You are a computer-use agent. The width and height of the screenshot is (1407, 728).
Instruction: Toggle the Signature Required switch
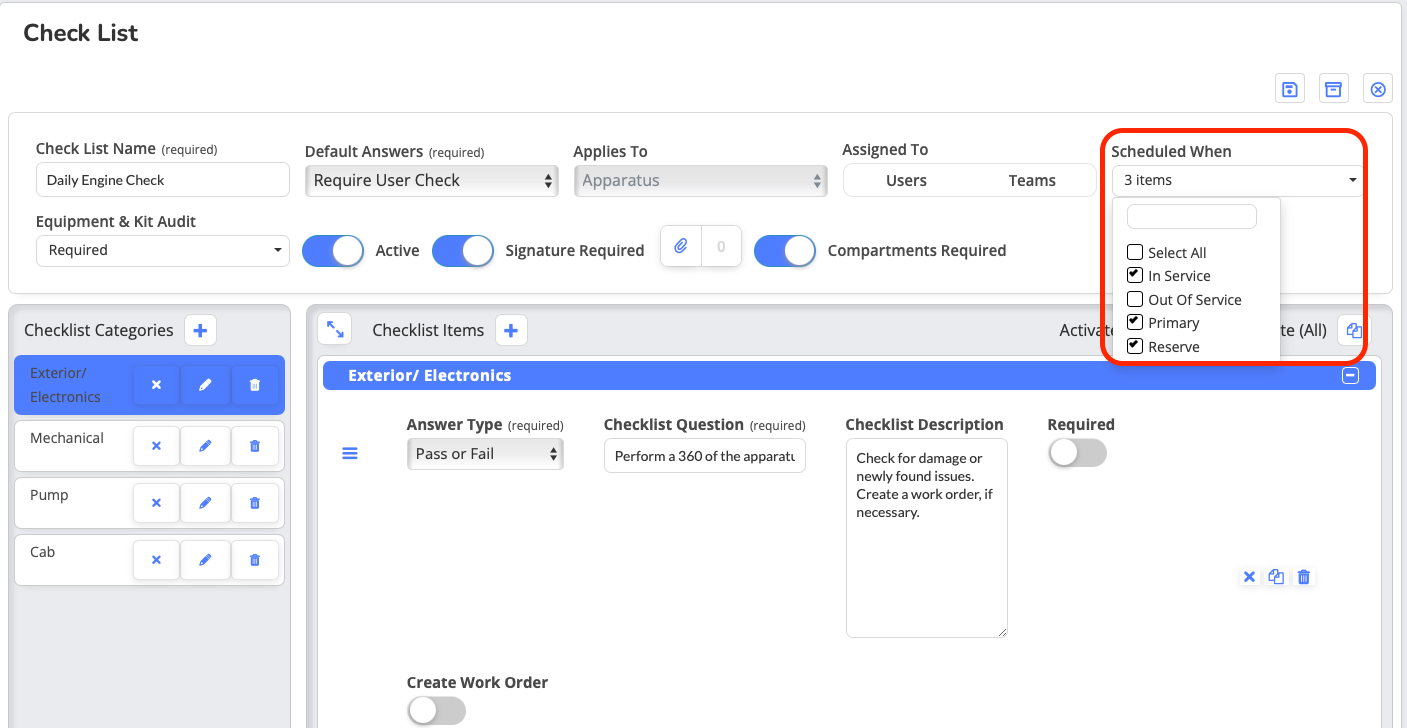[463, 251]
